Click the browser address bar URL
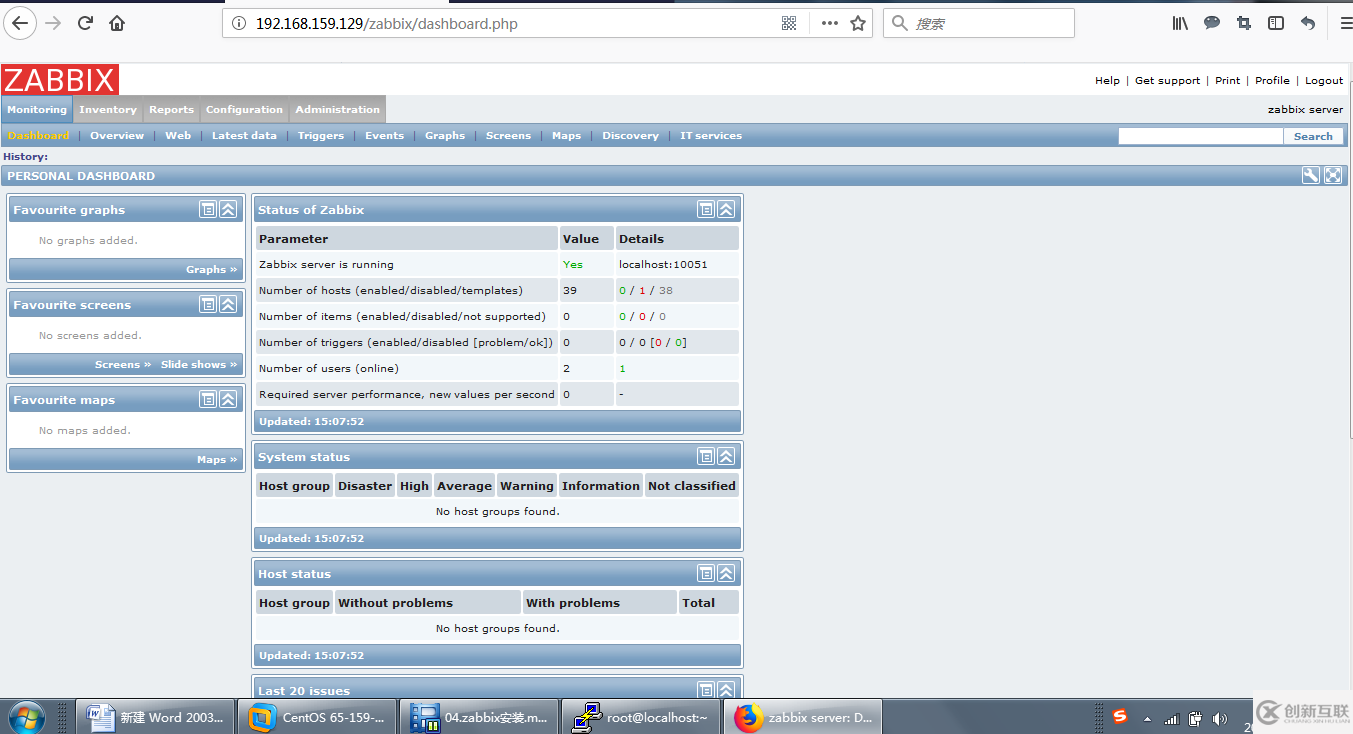Image resolution: width=1353 pixels, height=734 pixels. click(x=387, y=23)
